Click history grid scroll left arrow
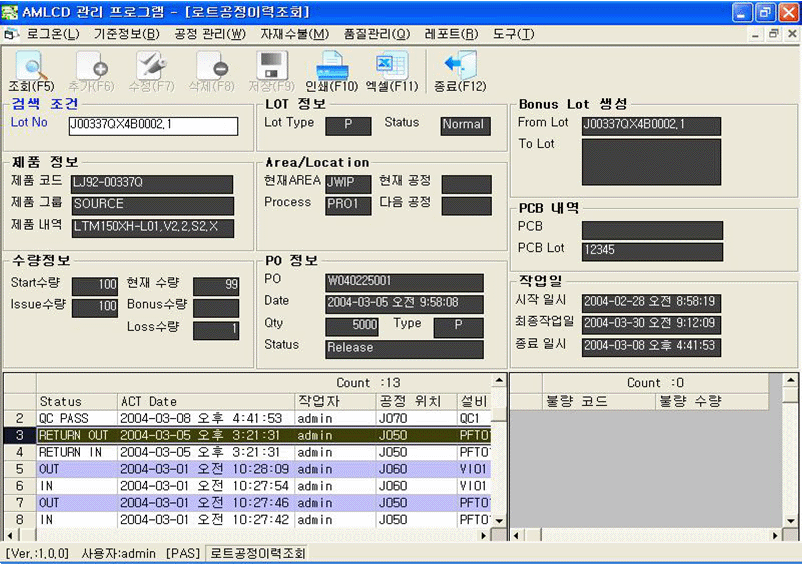The height and width of the screenshot is (564, 803). click(10, 535)
